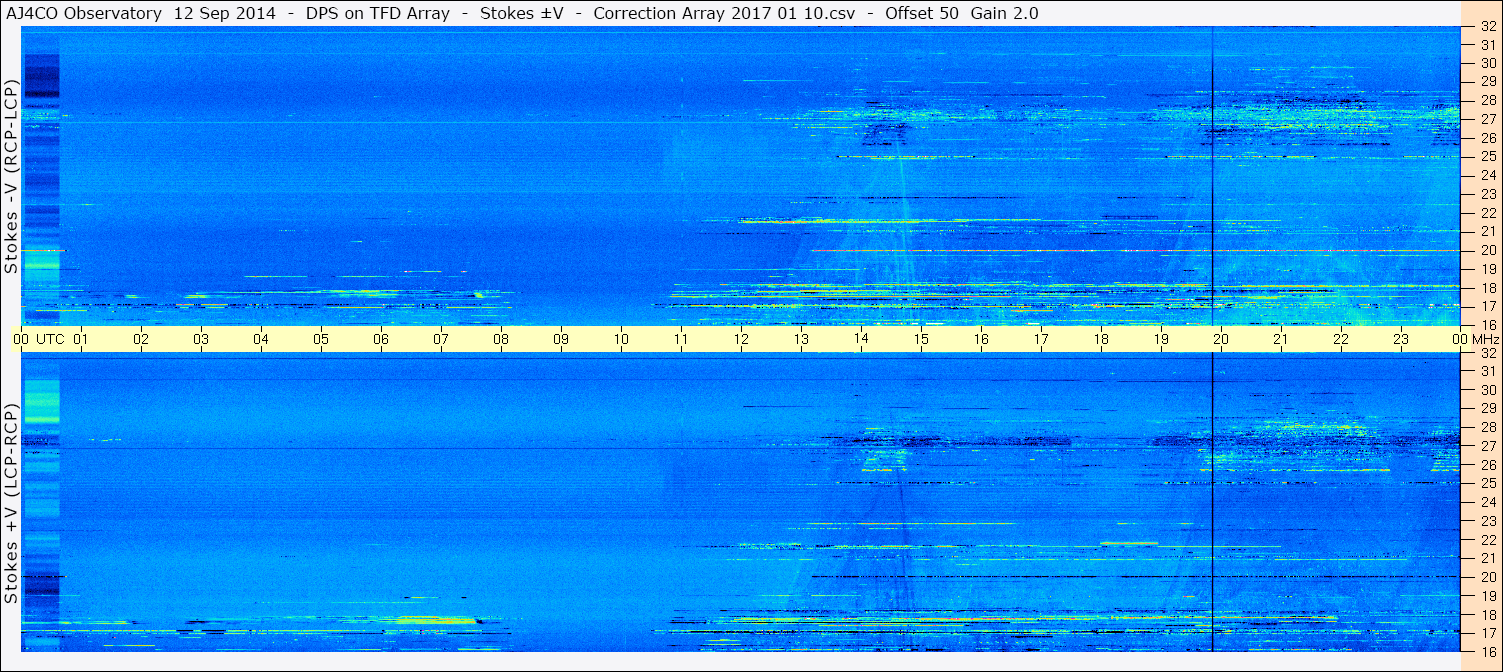Click the 'UTC' label on the time axis
This screenshot has width=1503, height=672.
[50, 339]
